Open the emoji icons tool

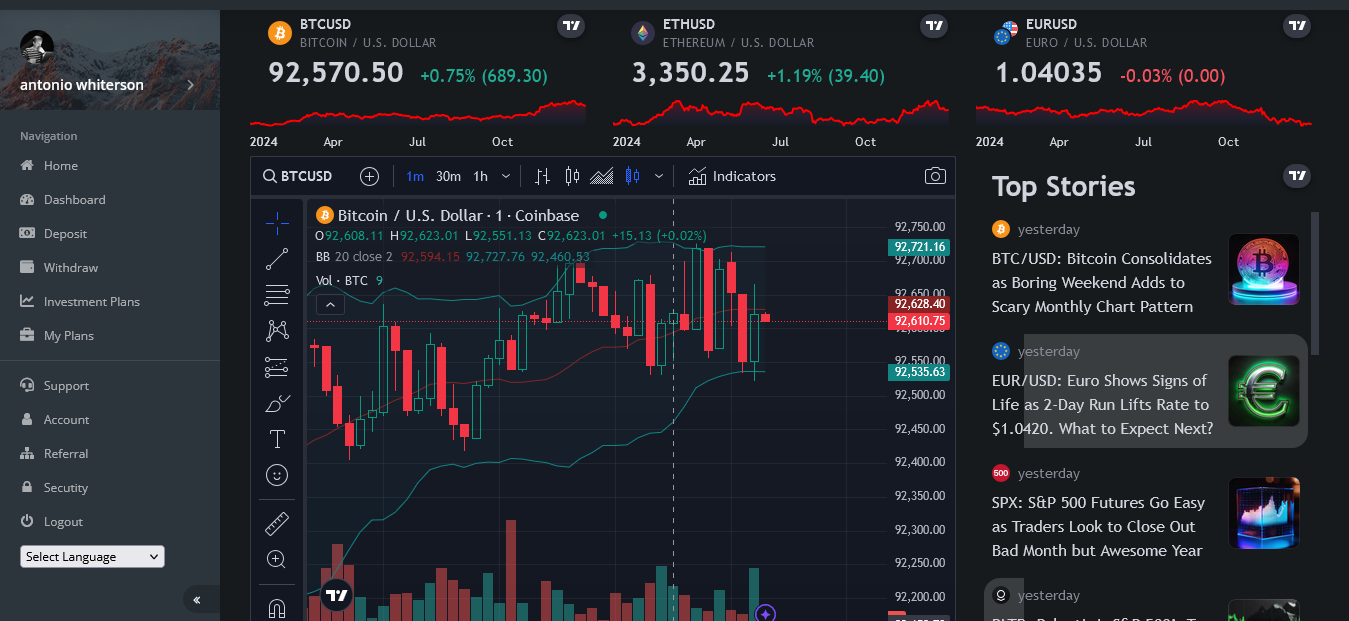277,475
